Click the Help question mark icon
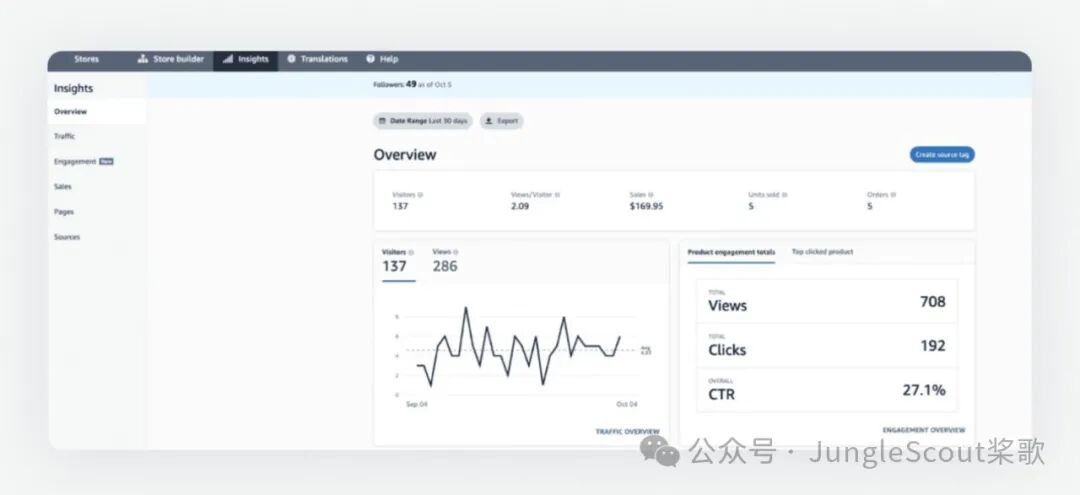The width and height of the screenshot is (1080, 495). coord(371,59)
